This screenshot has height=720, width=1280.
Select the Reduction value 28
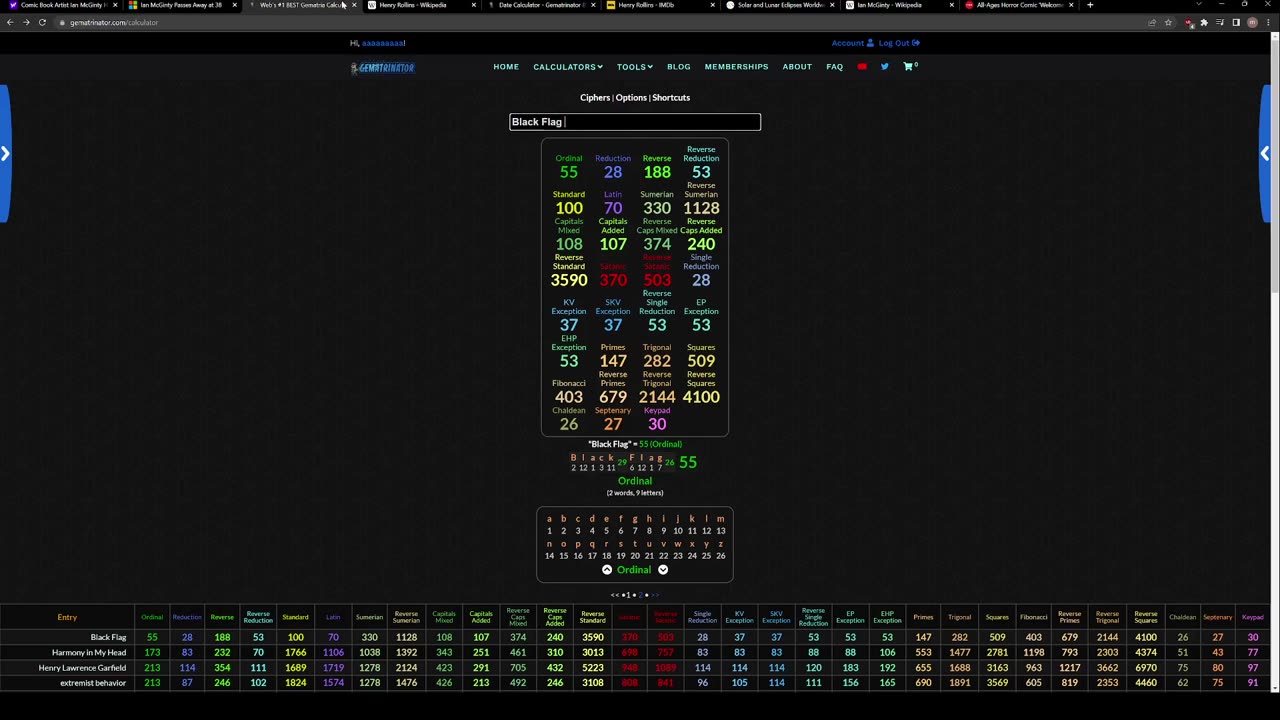click(613, 172)
